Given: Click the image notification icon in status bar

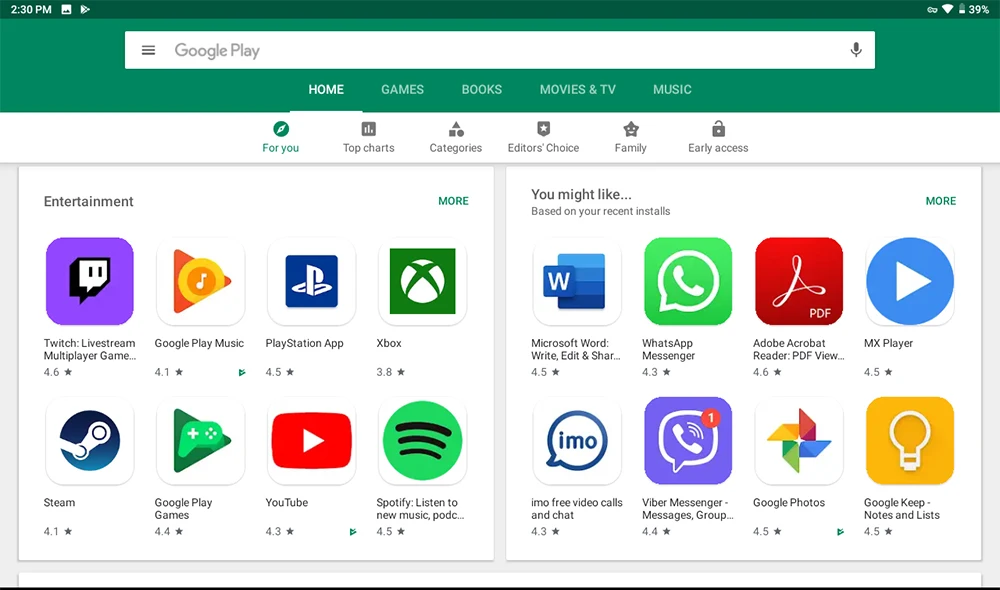Looking at the screenshot, I should pyautogui.click(x=66, y=10).
